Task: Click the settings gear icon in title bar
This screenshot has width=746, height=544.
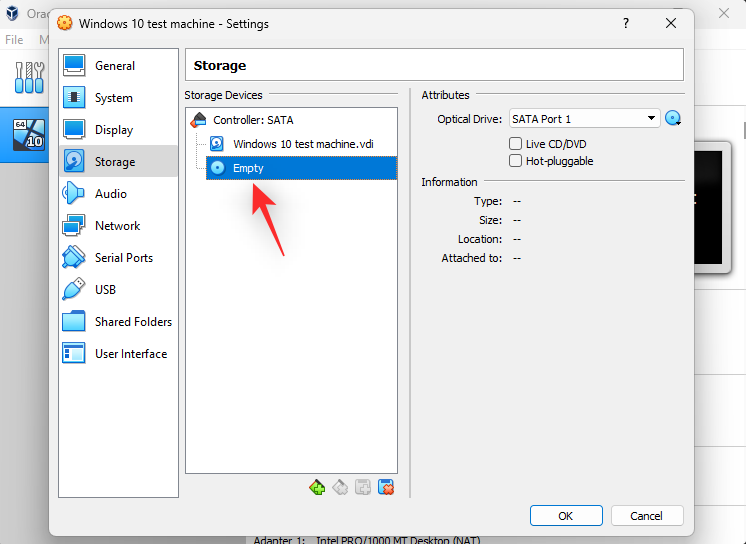Action: pos(65,23)
